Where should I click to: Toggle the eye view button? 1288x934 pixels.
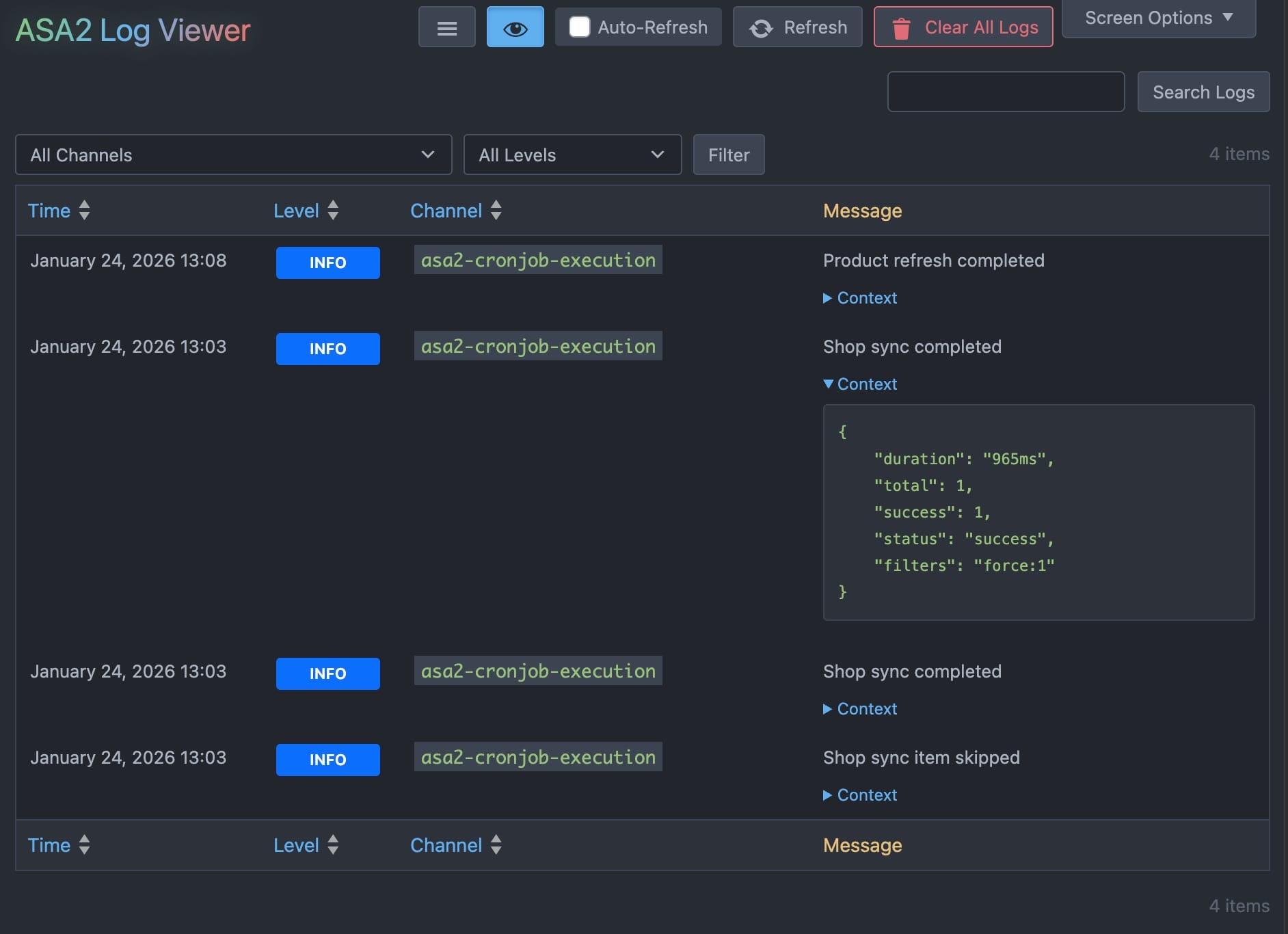pos(515,27)
